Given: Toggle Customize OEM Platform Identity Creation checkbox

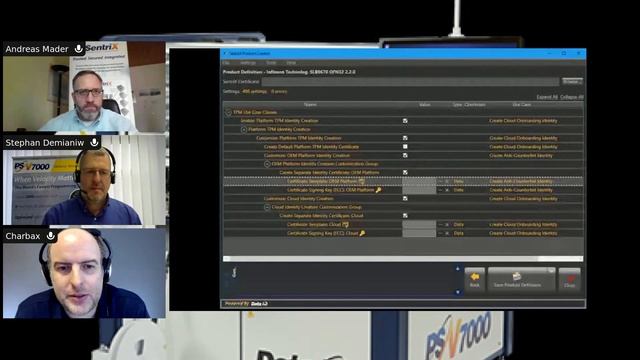Looking at the screenshot, I should click(x=405, y=155).
